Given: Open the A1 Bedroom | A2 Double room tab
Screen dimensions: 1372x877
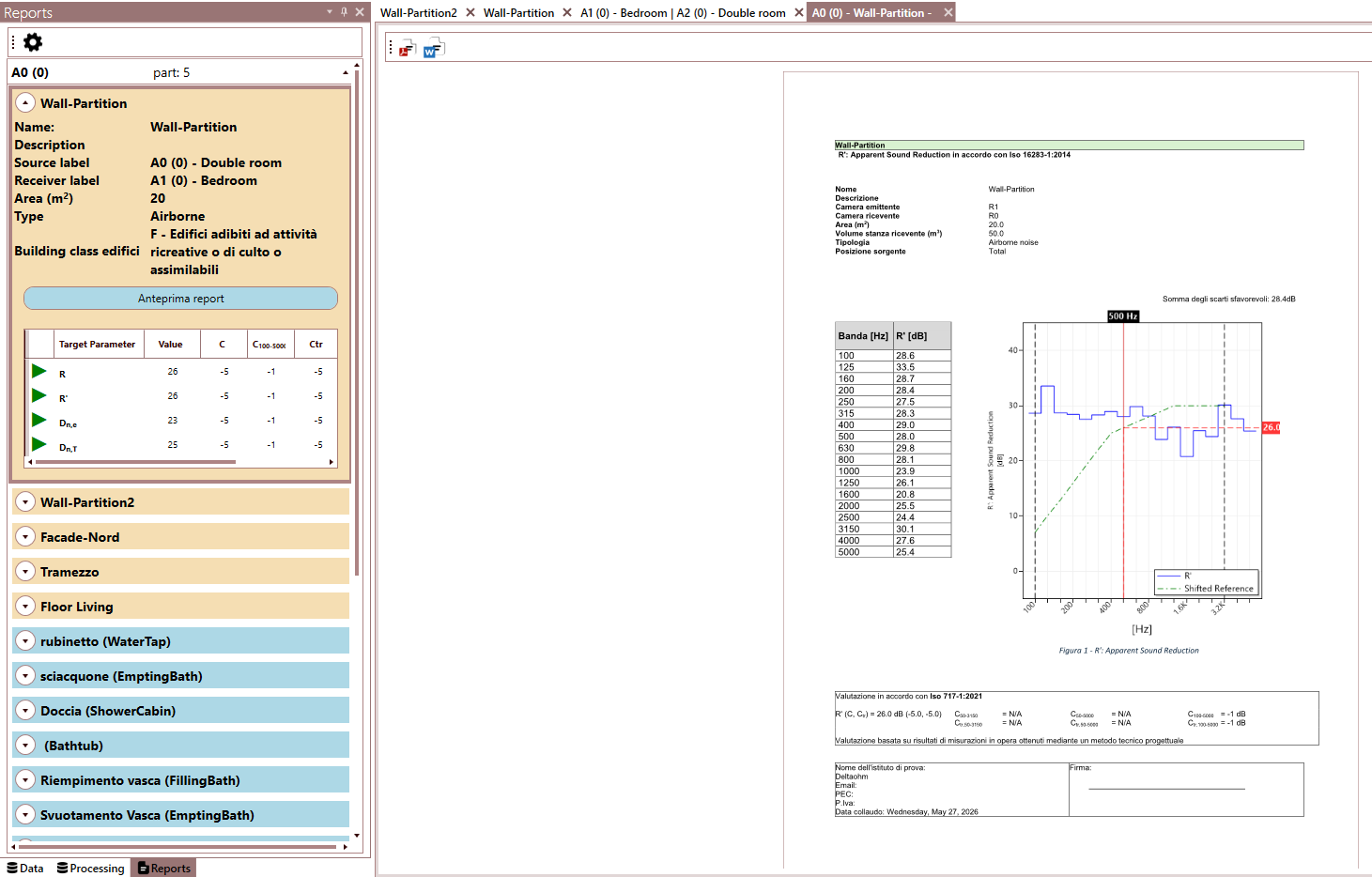Looking at the screenshot, I should pyautogui.click(x=683, y=13).
